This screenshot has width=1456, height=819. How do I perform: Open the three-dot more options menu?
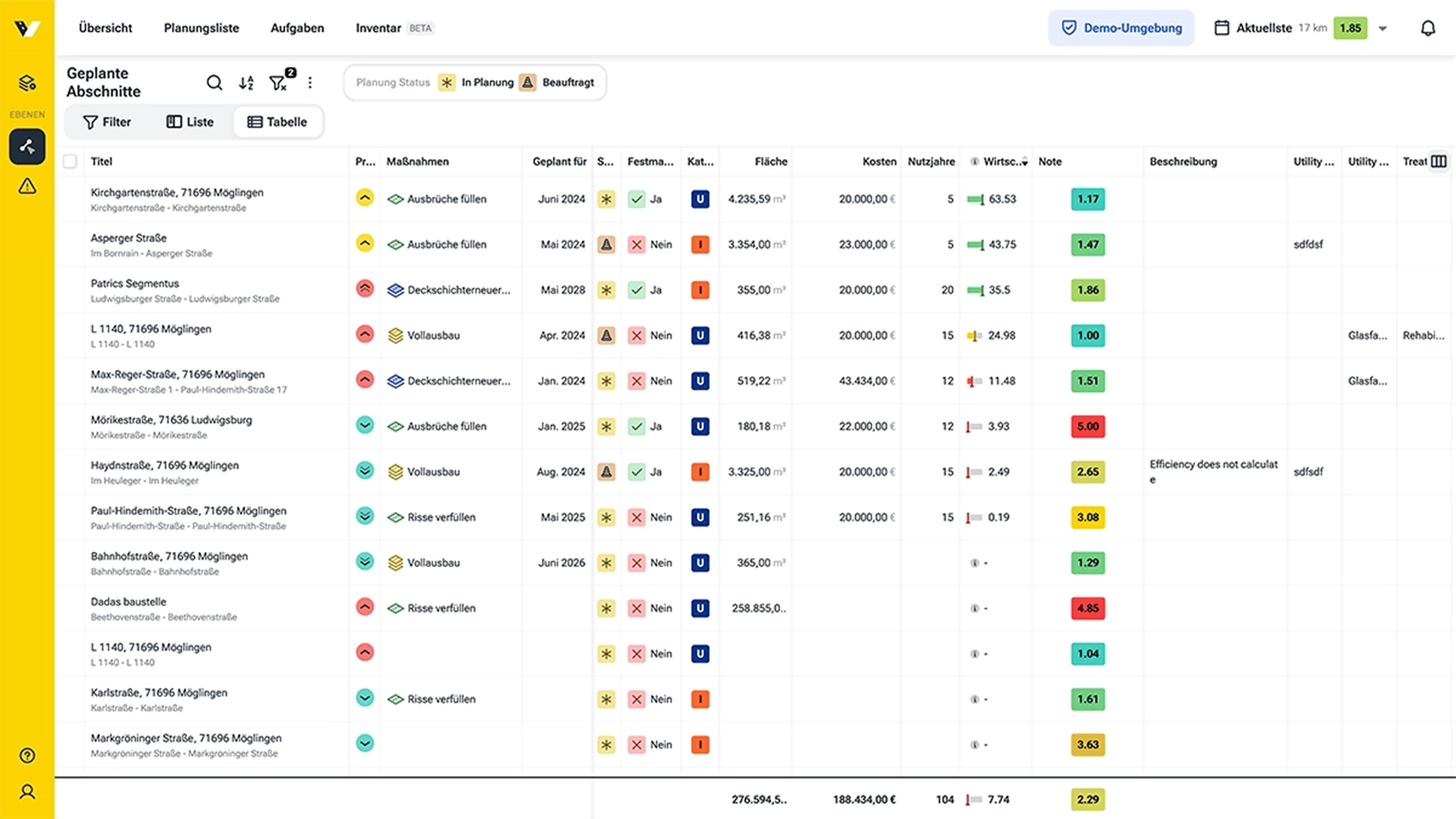coord(310,83)
